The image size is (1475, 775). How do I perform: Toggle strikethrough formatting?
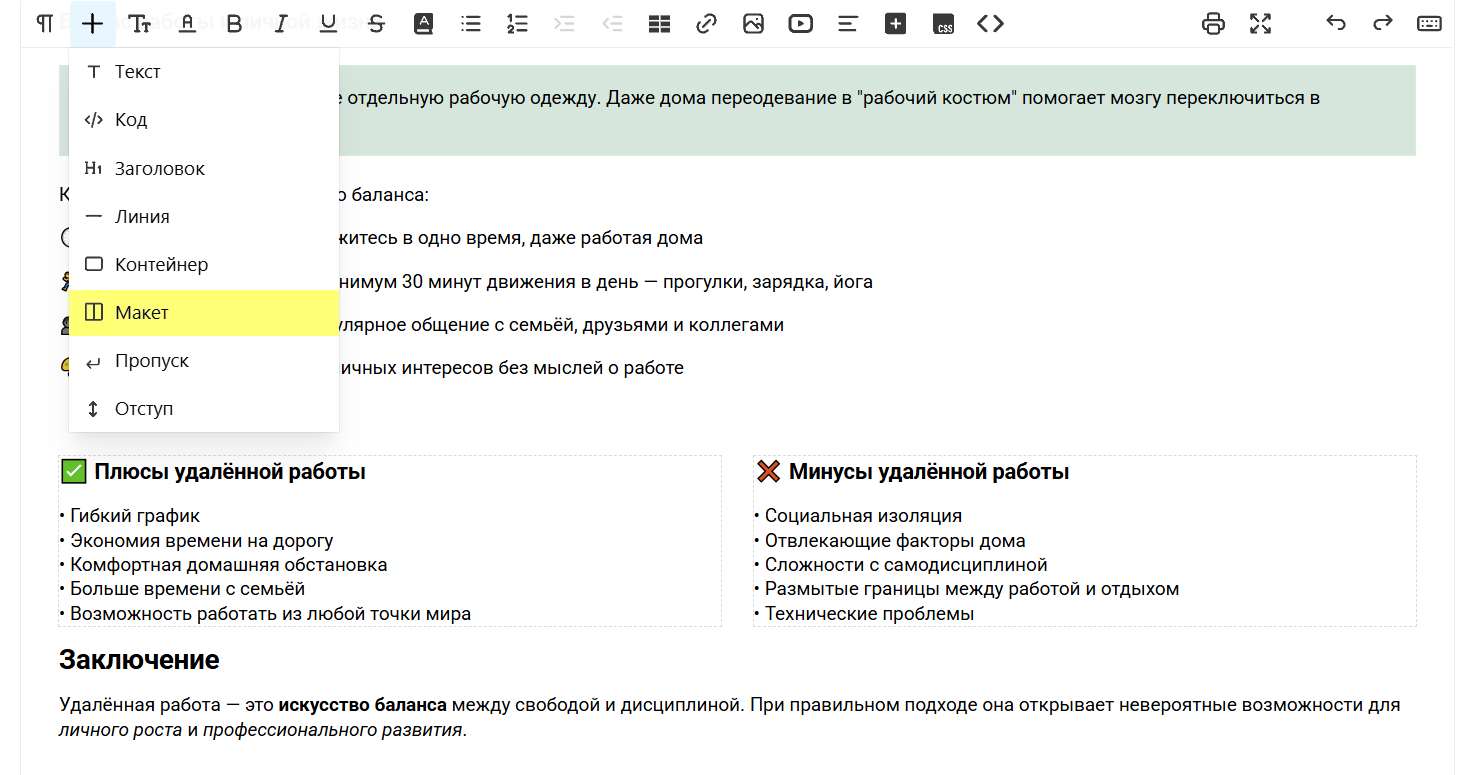point(376,24)
